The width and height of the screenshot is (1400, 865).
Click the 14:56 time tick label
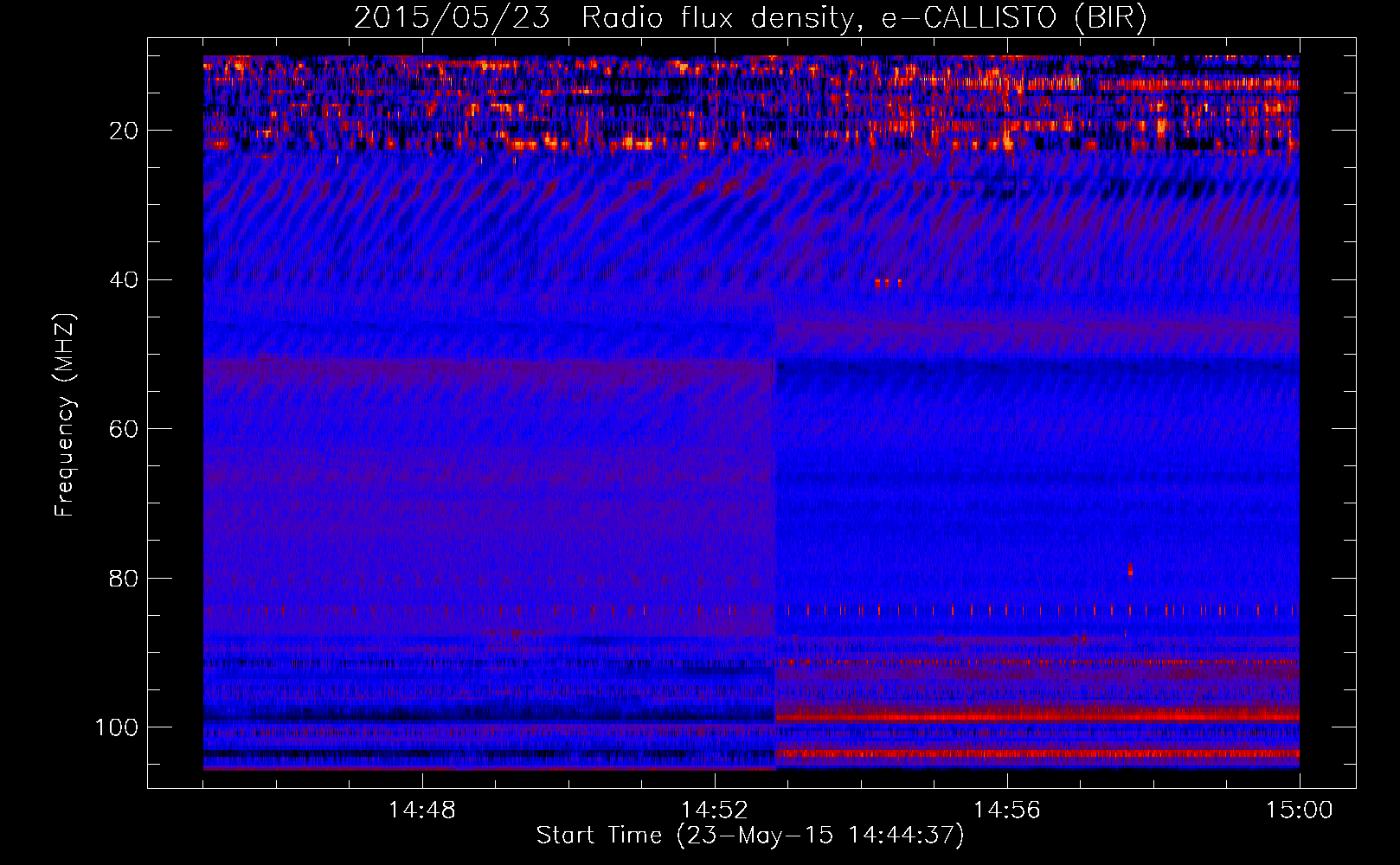click(x=1007, y=811)
